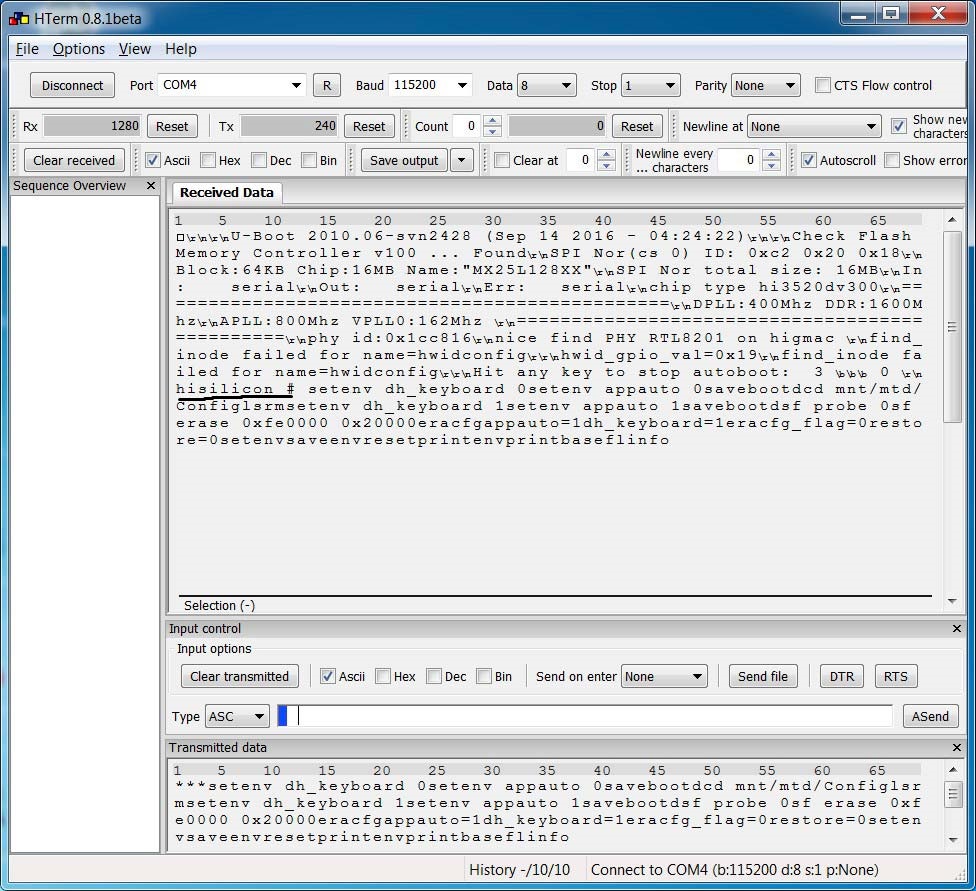Close the Sequence Overview panel
The width and height of the screenshot is (976, 891).
click(x=151, y=186)
